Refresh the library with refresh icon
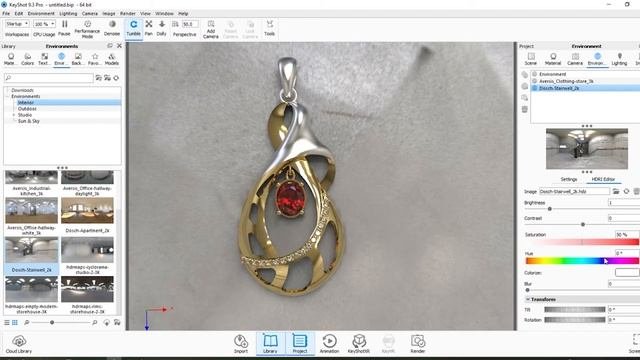This screenshot has height=360, width=640. pos(116,78)
